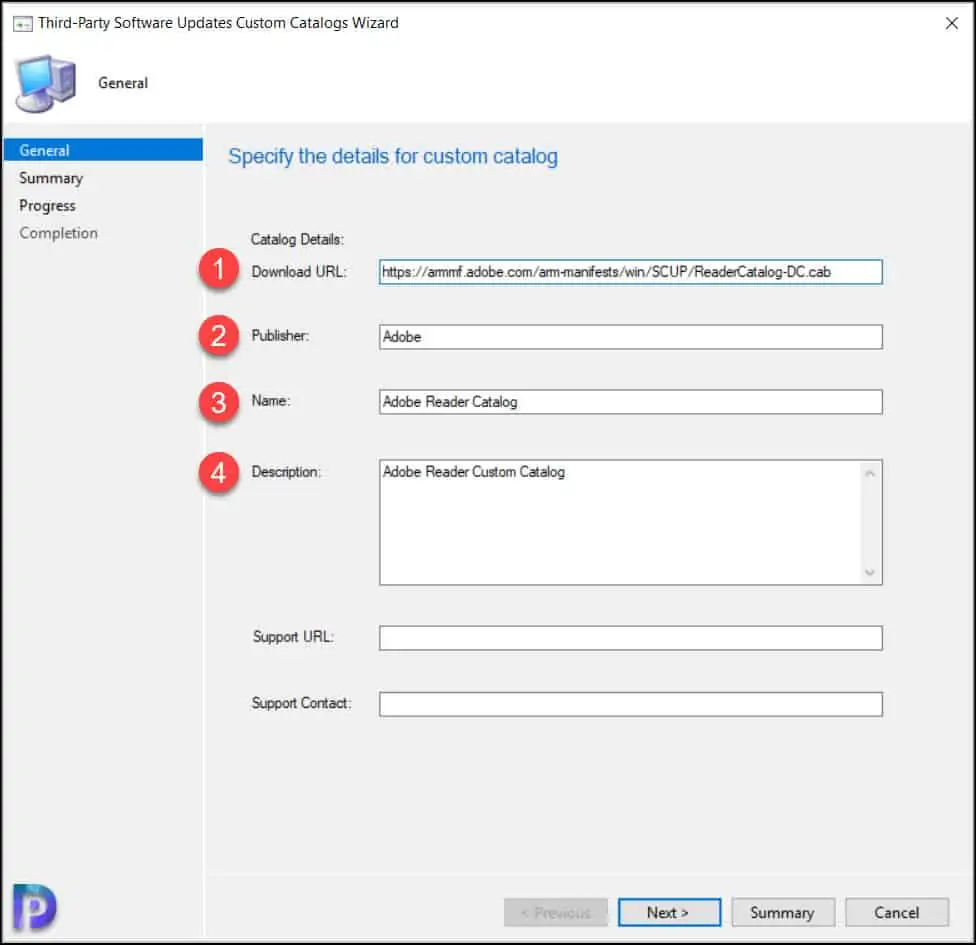Viewport: 976px width, 945px height.
Task: Click the Publisher field containing Adobe
Action: [630, 337]
